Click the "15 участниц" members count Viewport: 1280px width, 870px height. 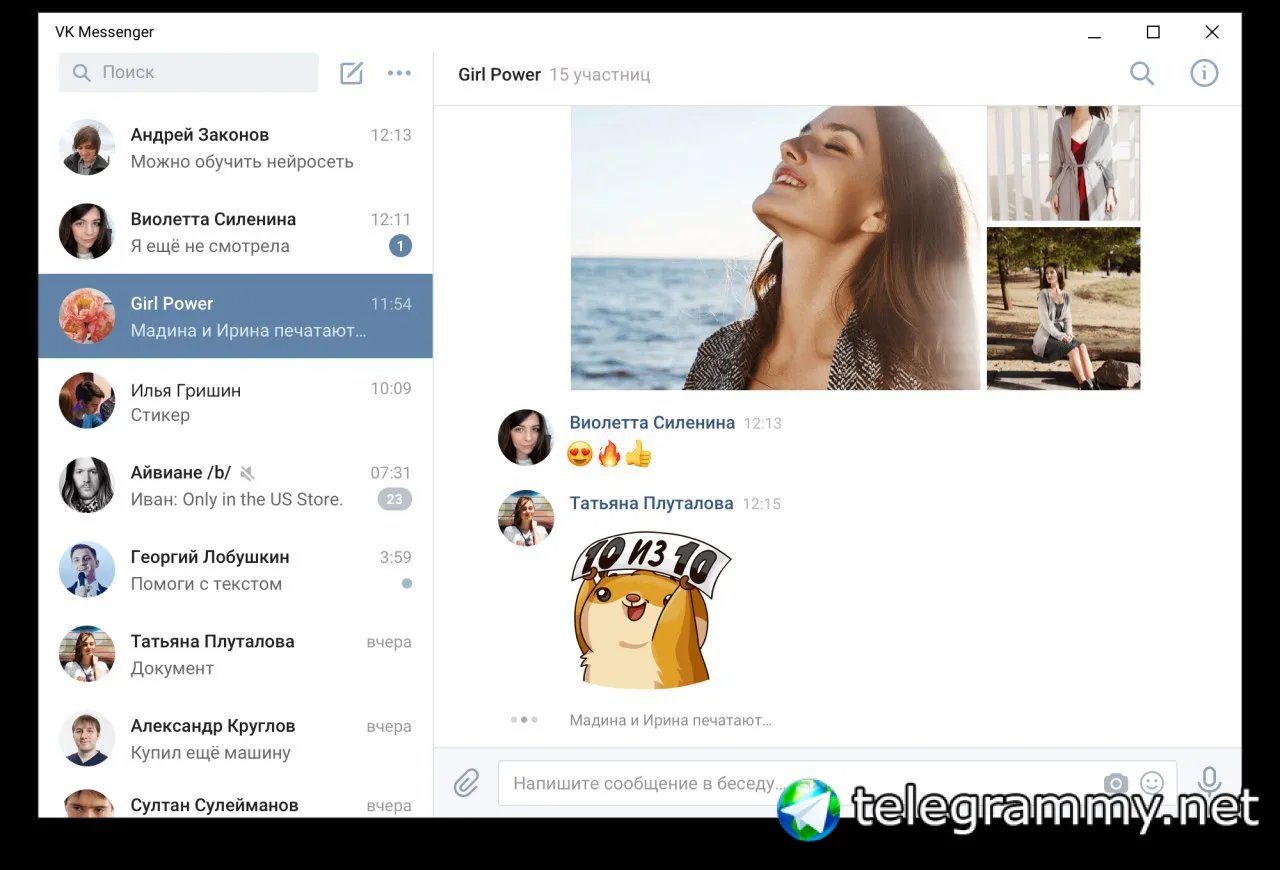pyautogui.click(x=600, y=74)
